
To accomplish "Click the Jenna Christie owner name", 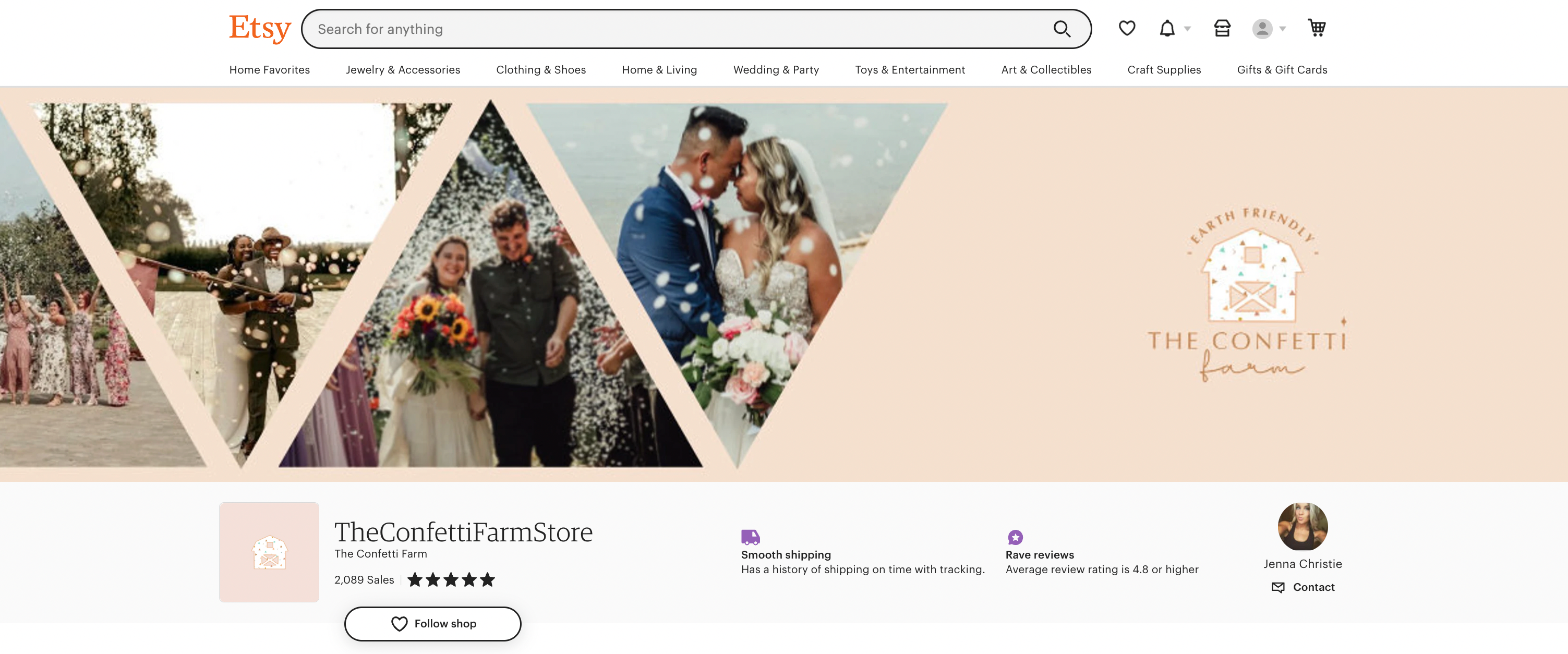I will (1302, 564).
